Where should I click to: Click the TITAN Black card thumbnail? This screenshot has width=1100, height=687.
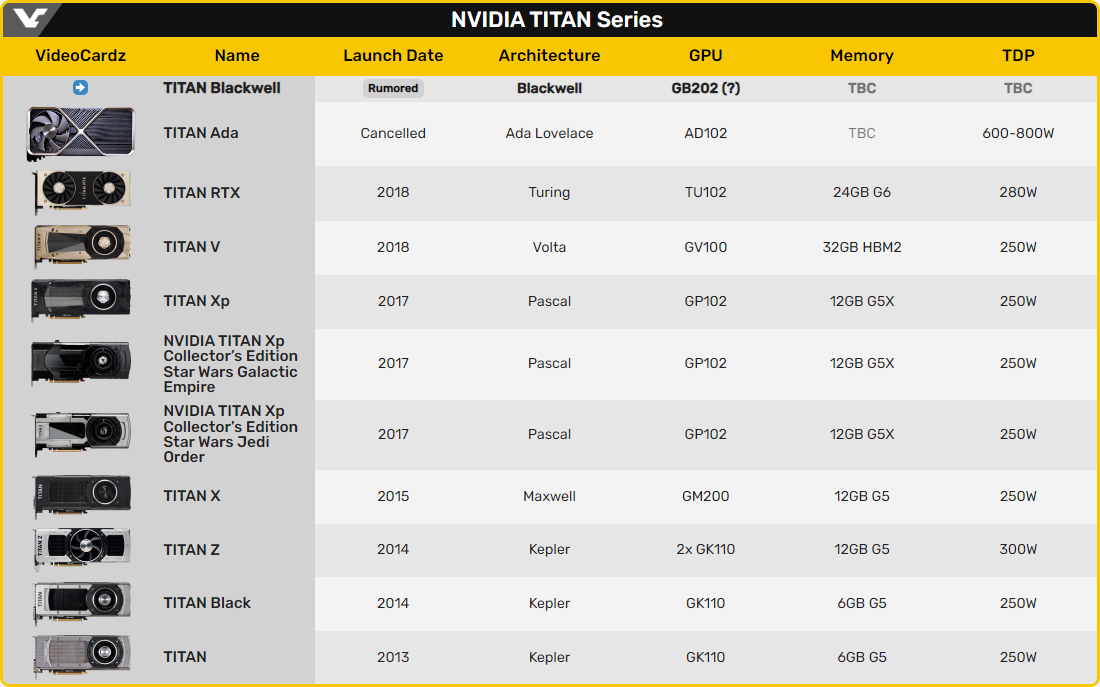pyautogui.click(x=80, y=603)
